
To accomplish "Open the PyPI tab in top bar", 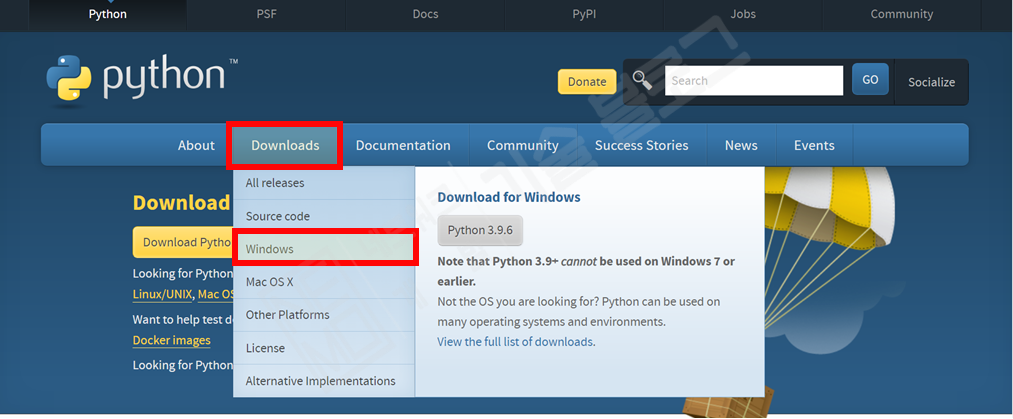I will 584,14.
